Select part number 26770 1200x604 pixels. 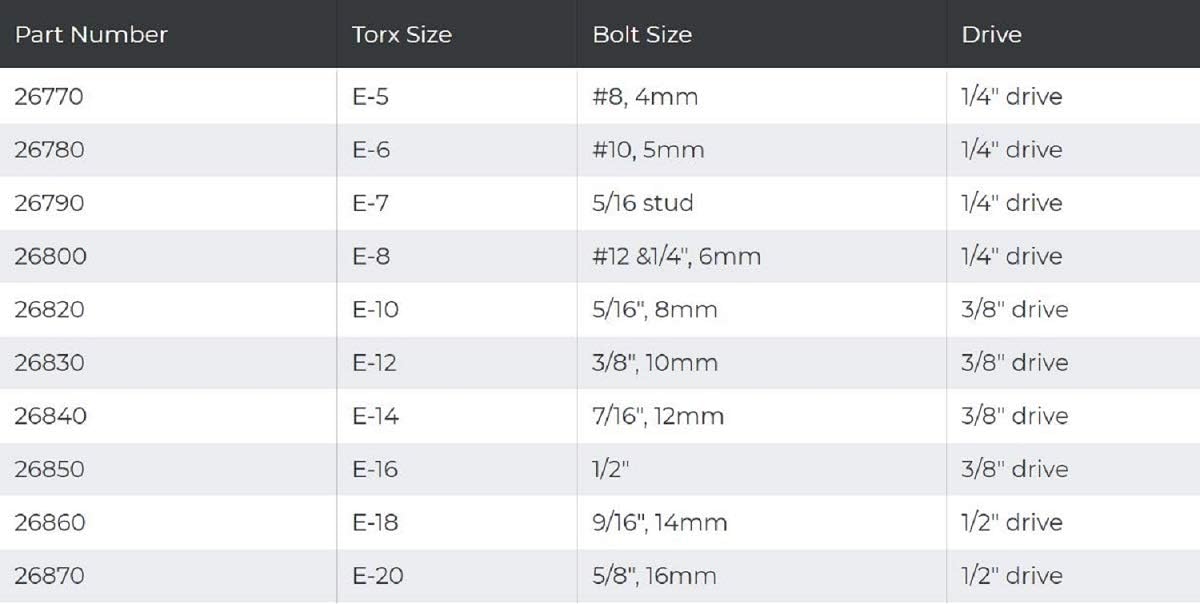(49, 97)
